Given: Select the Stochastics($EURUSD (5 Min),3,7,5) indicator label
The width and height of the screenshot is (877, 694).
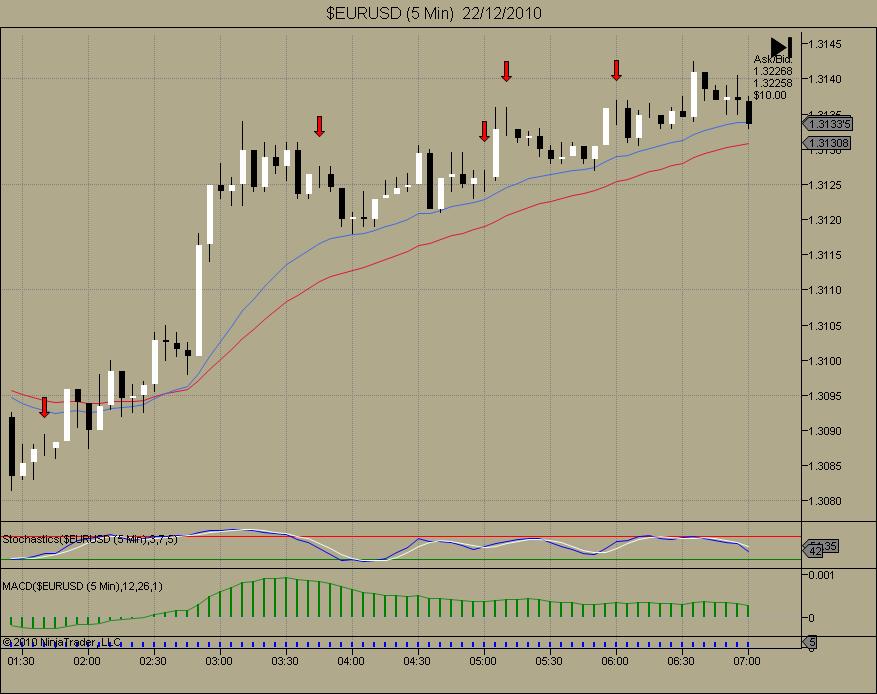Looking at the screenshot, I should tap(90, 540).
